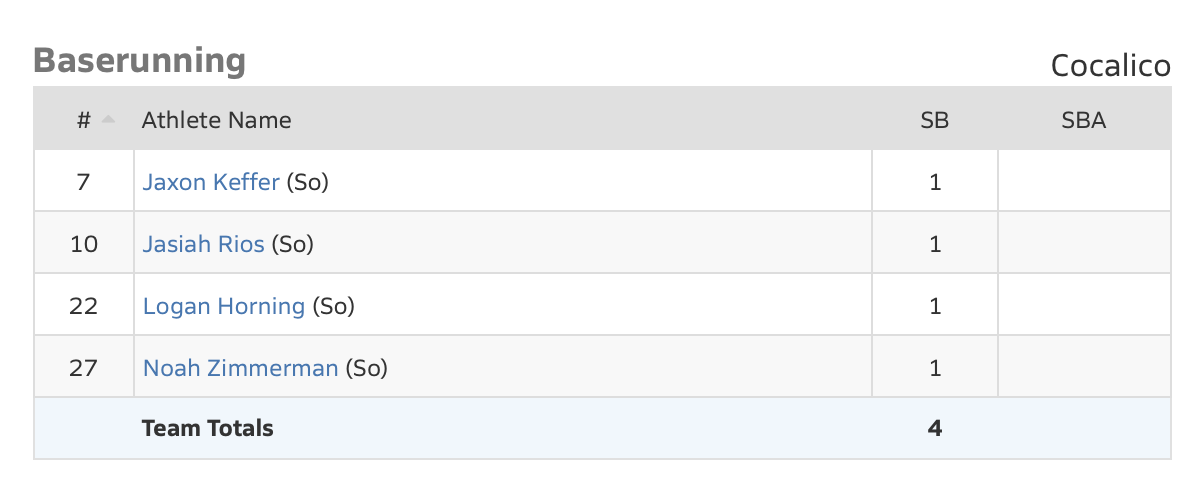This screenshot has width=1186, height=480.
Task: Click the SBA column header
Action: point(1083,121)
